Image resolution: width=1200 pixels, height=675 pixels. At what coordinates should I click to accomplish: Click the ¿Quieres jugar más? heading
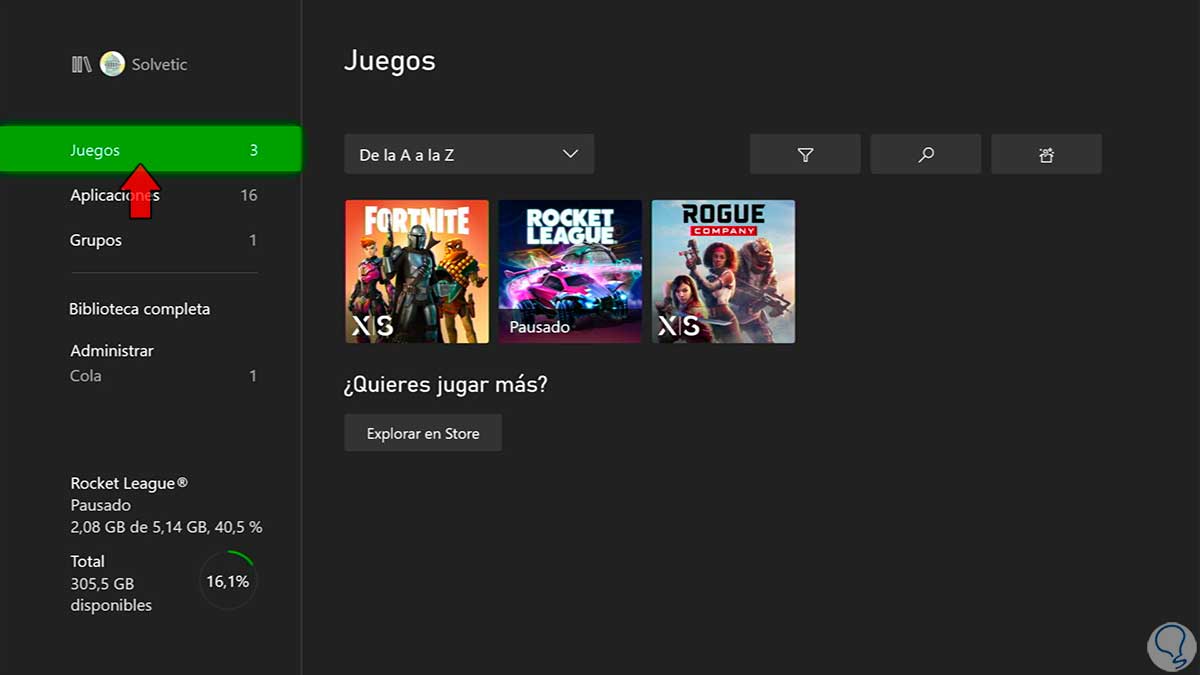(446, 385)
